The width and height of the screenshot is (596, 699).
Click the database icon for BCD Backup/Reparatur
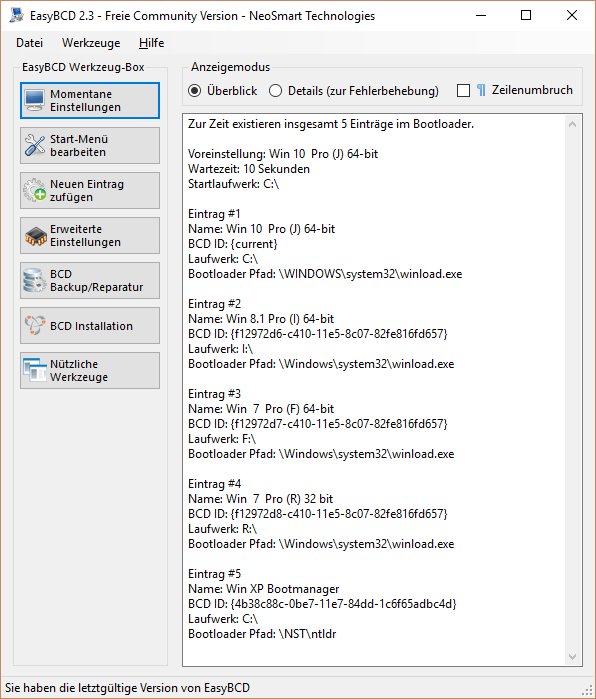click(x=34, y=280)
